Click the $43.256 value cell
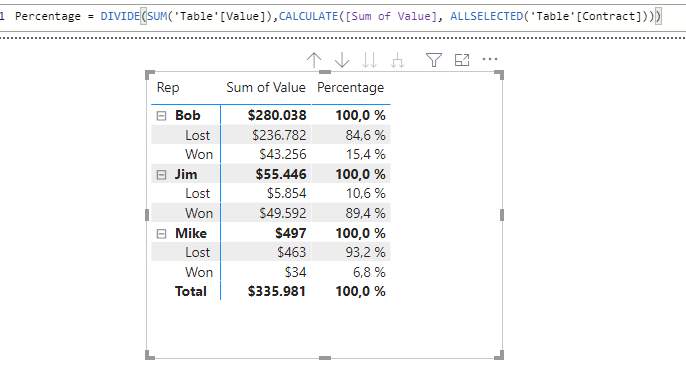Screen dimensions: 686x371 pyautogui.click(x=283, y=154)
